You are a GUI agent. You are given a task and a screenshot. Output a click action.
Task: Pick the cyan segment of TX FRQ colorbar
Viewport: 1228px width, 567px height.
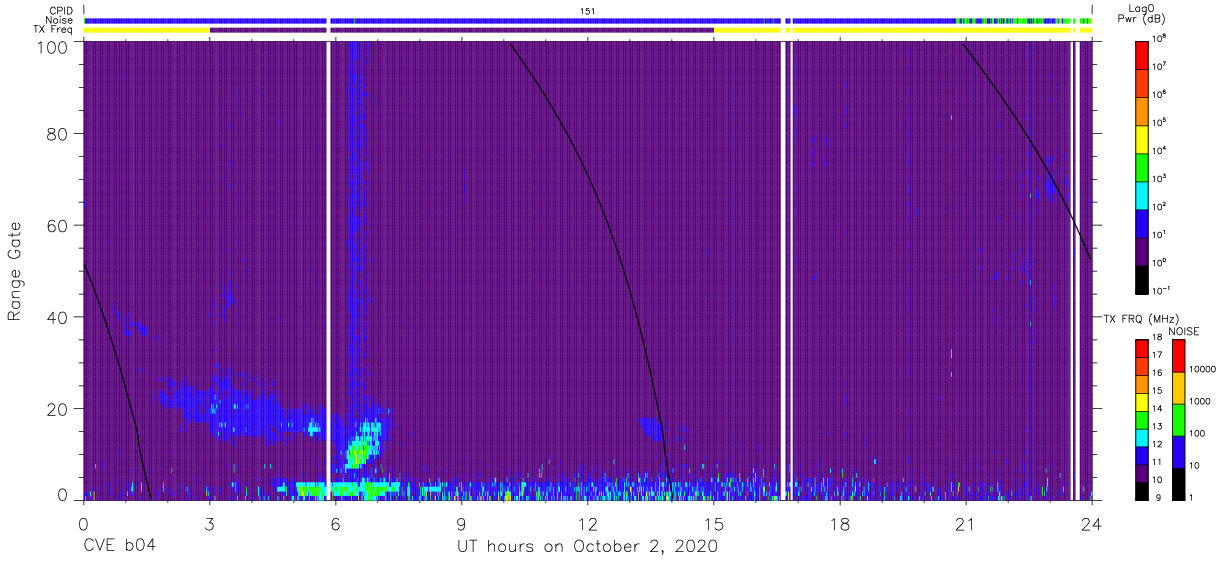pyautogui.click(x=1143, y=437)
